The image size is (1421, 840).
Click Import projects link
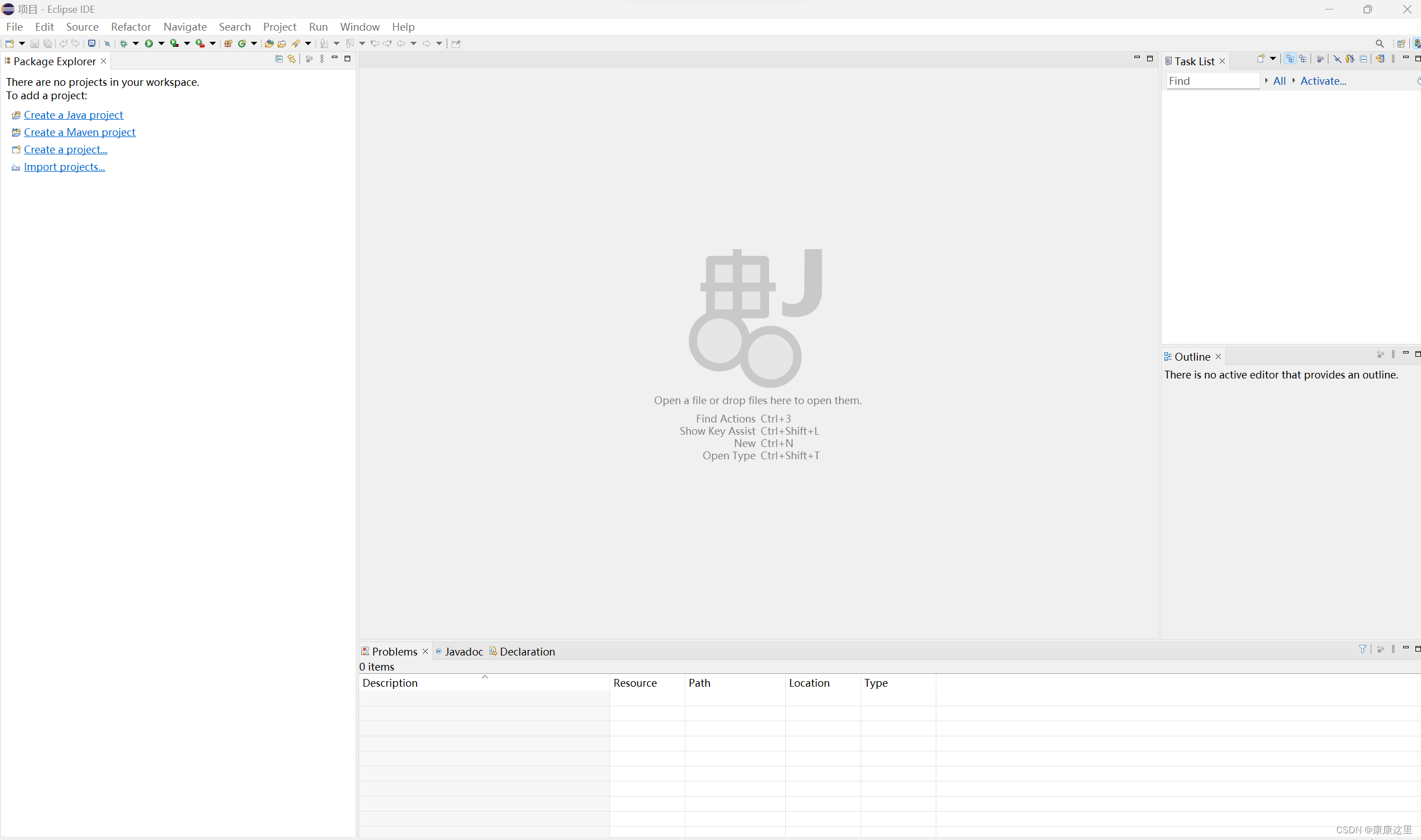tap(64, 167)
